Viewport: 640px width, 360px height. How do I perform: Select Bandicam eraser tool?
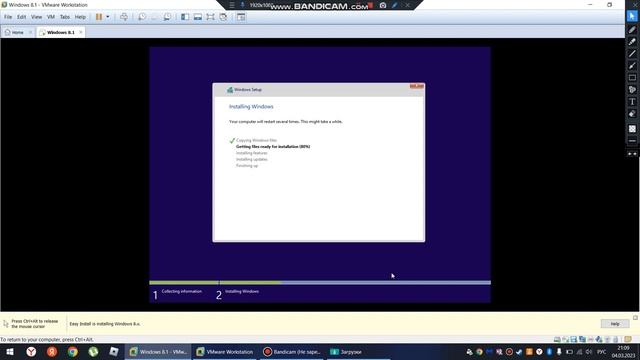pos(632,113)
